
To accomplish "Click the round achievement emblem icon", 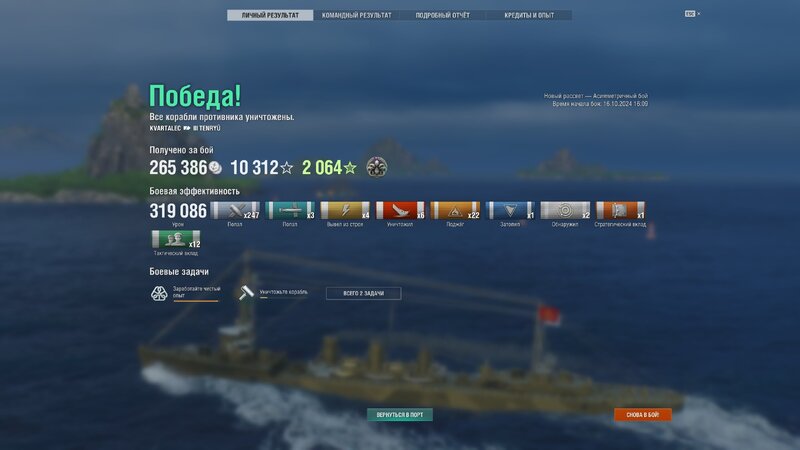I will click(x=377, y=167).
